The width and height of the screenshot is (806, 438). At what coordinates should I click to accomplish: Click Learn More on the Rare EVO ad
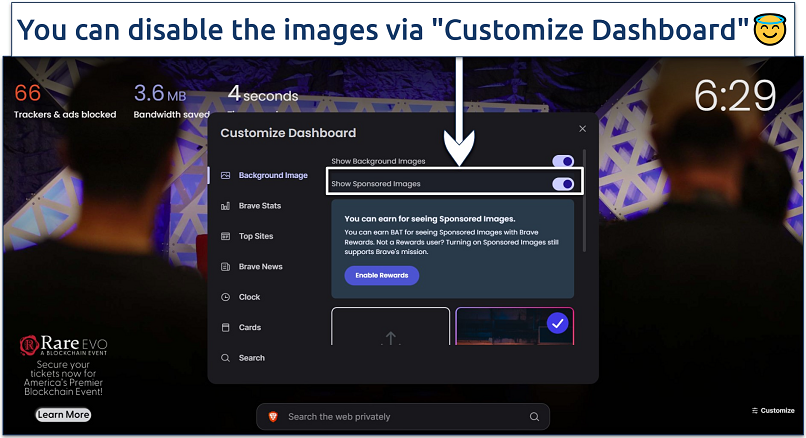63,414
